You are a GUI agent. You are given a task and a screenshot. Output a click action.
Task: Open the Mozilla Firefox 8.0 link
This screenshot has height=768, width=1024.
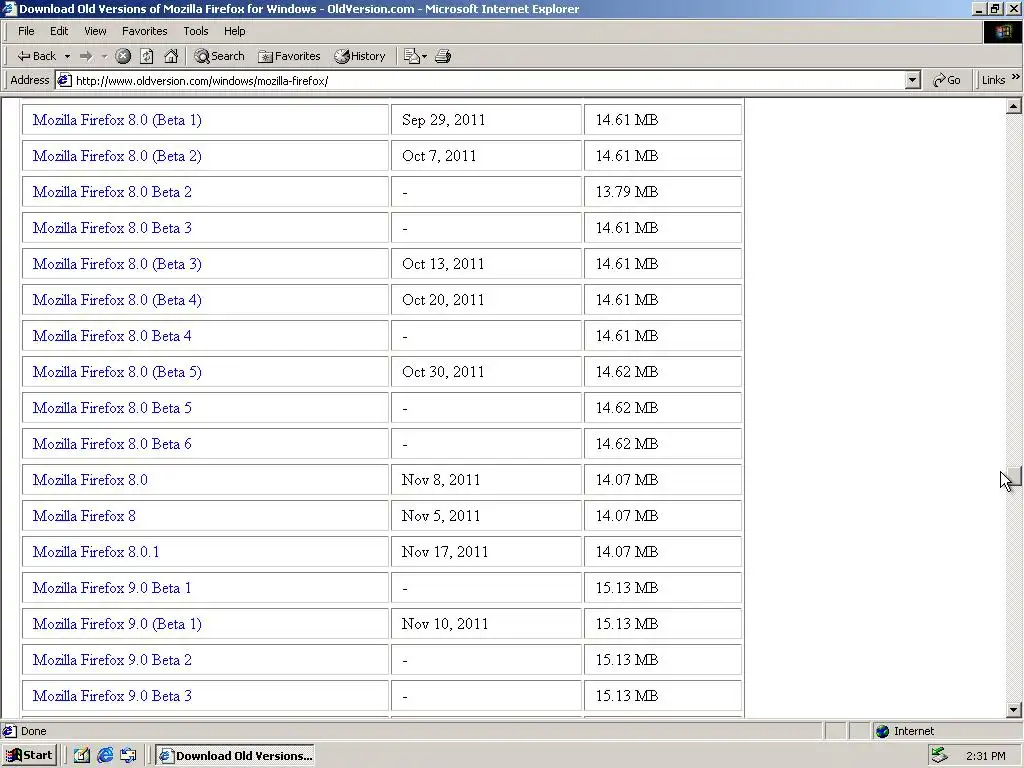pyautogui.click(x=90, y=480)
